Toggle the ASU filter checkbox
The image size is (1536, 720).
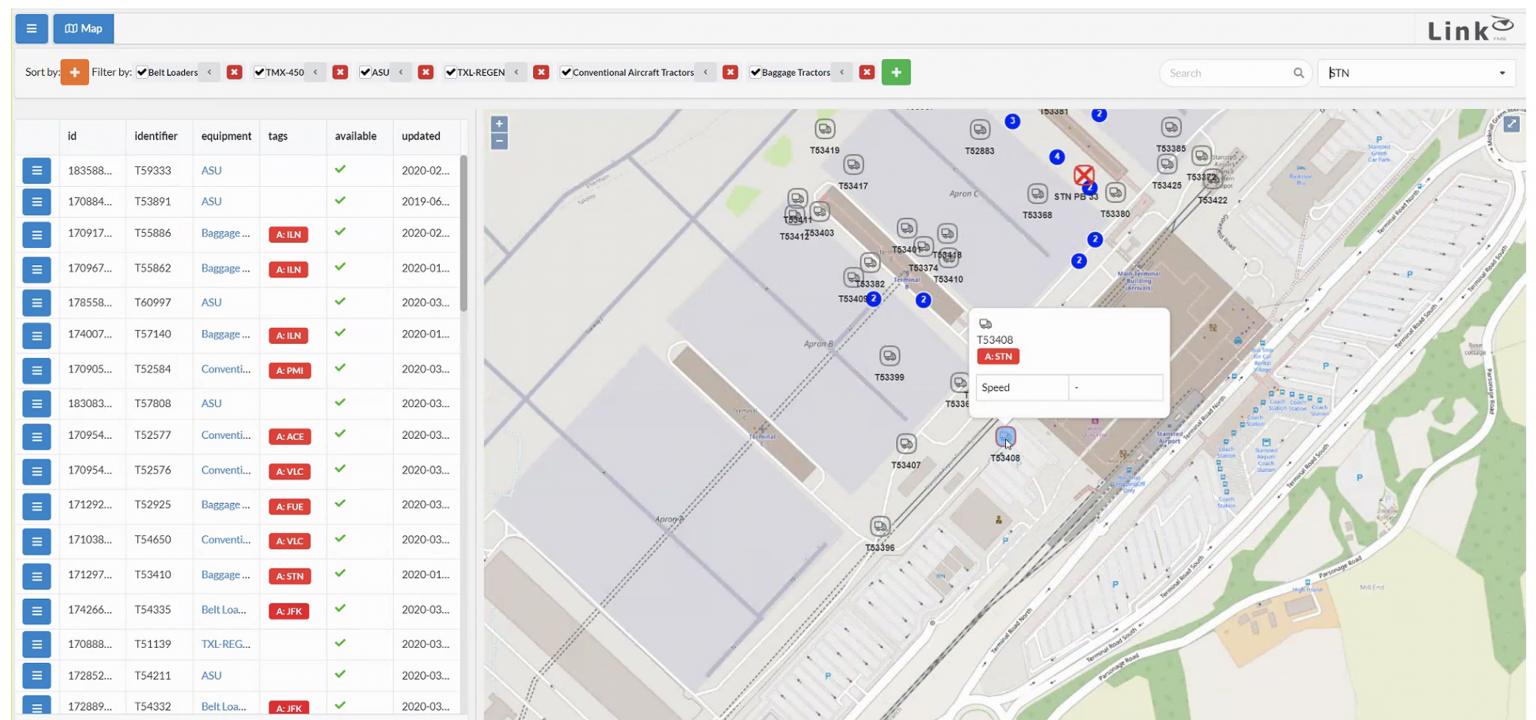point(365,72)
